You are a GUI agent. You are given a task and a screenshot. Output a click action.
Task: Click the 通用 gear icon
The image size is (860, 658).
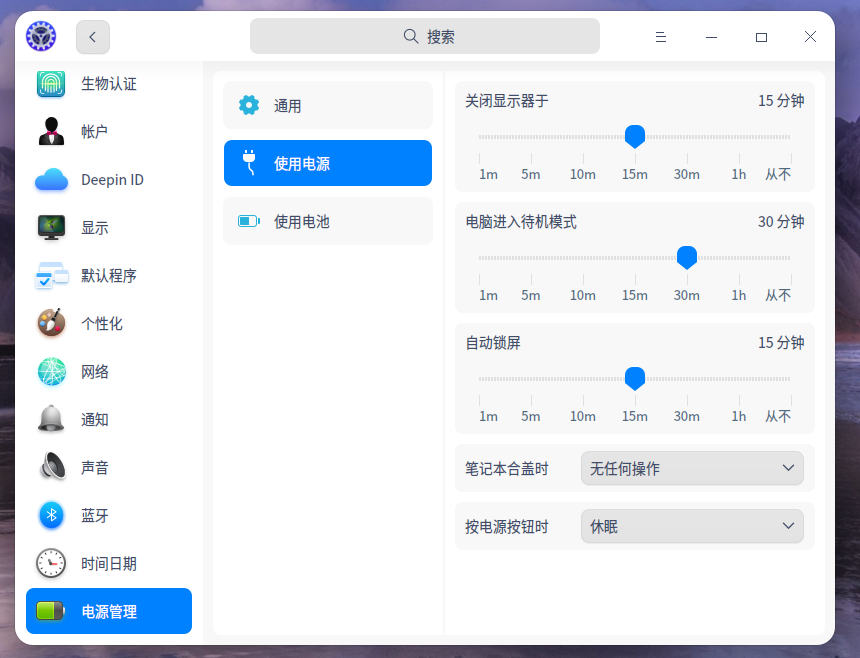pyautogui.click(x=249, y=105)
